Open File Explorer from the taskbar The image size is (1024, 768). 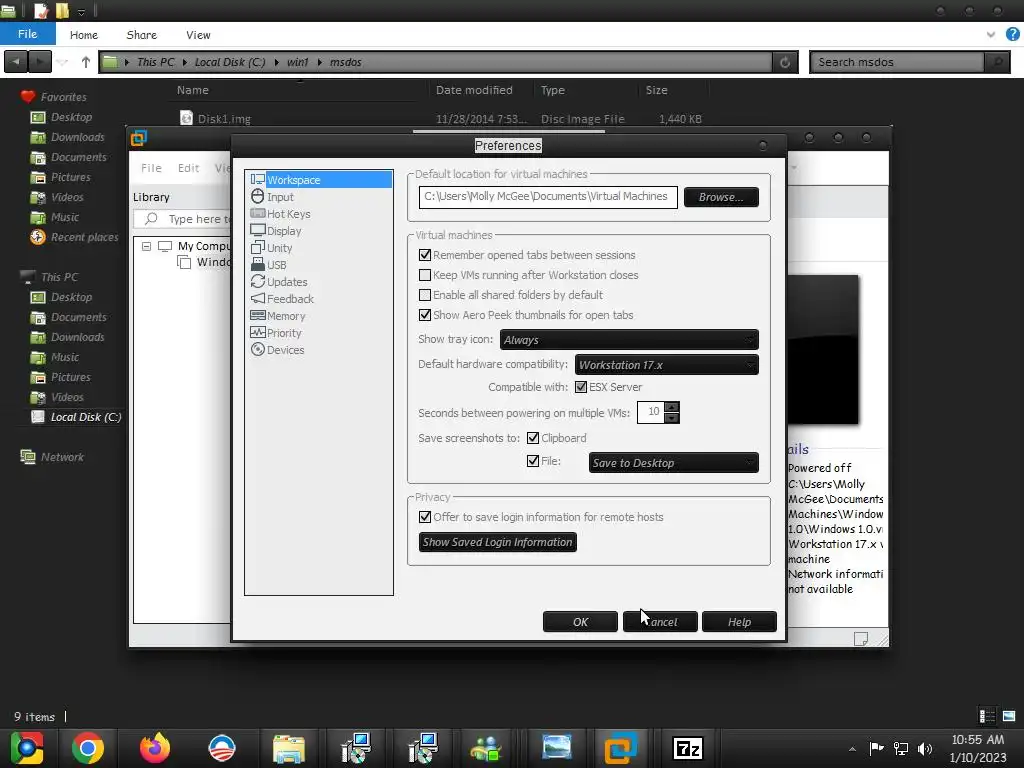(289, 748)
